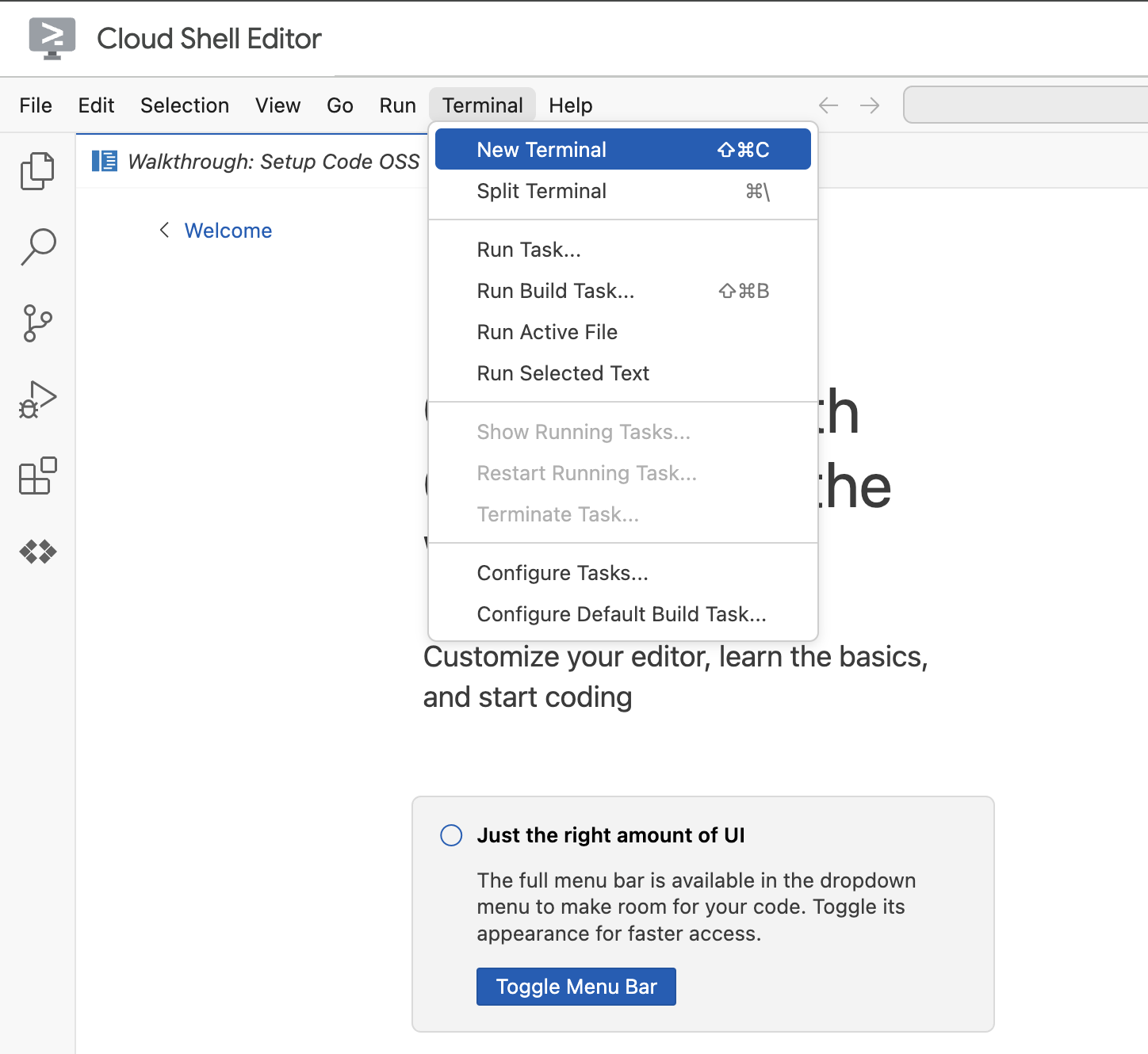Open the Source Control icon
This screenshot has height=1054, width=1148.
[36, 323]
